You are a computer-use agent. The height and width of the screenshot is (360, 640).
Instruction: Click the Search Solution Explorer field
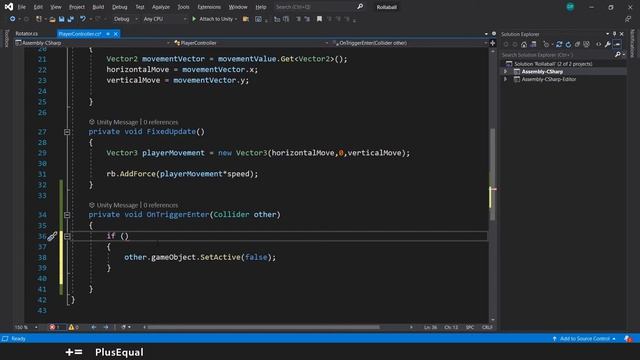click(557, 55)
